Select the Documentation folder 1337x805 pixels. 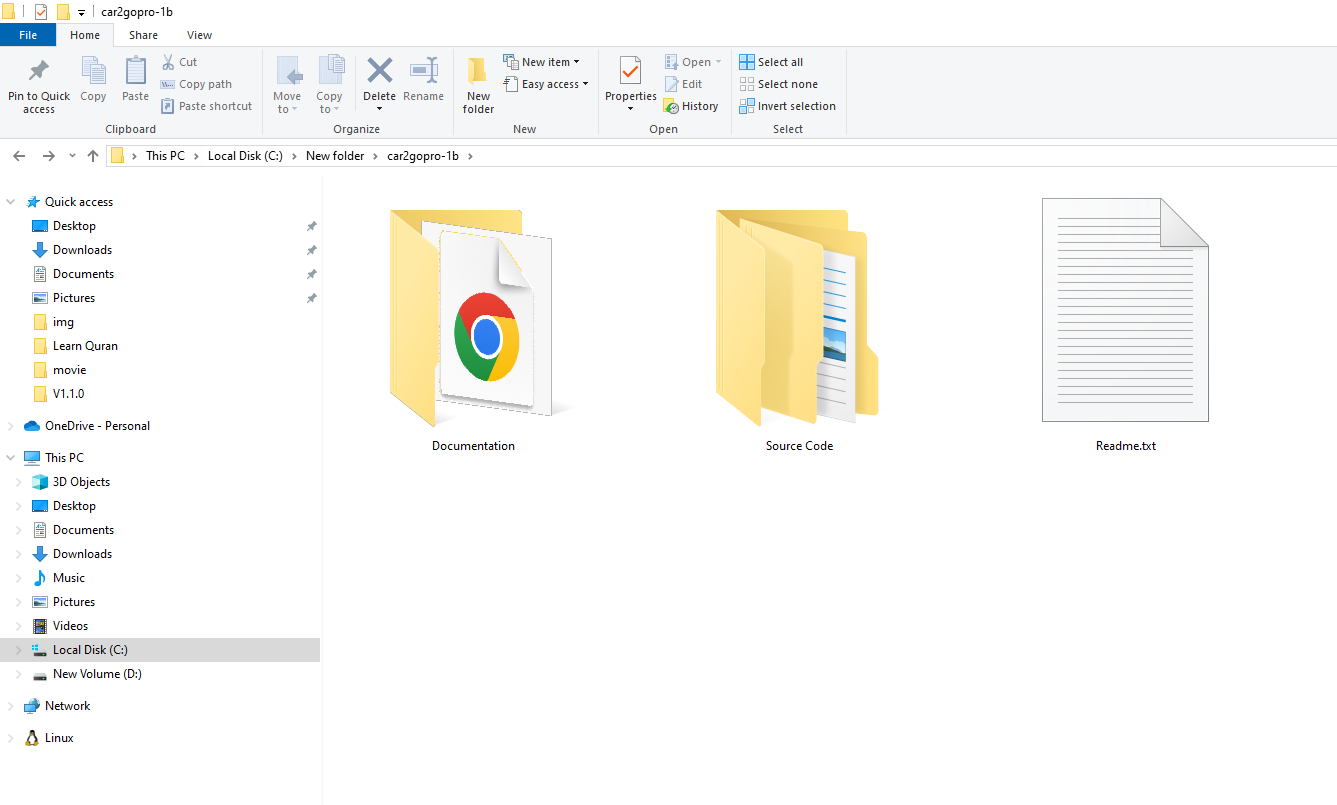pos(473,330)
